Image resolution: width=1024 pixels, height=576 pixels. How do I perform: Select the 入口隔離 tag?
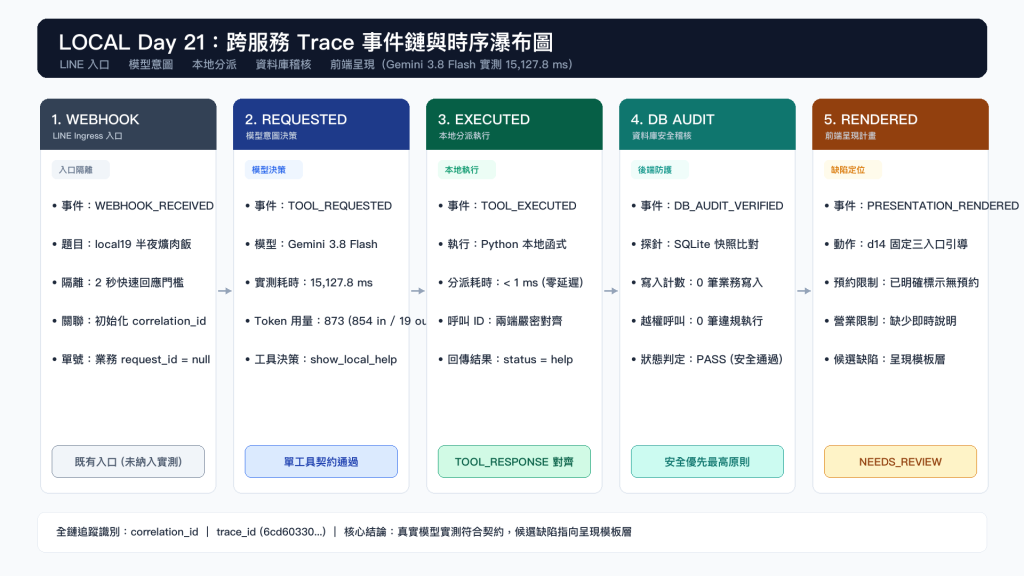tap(80, 170)
